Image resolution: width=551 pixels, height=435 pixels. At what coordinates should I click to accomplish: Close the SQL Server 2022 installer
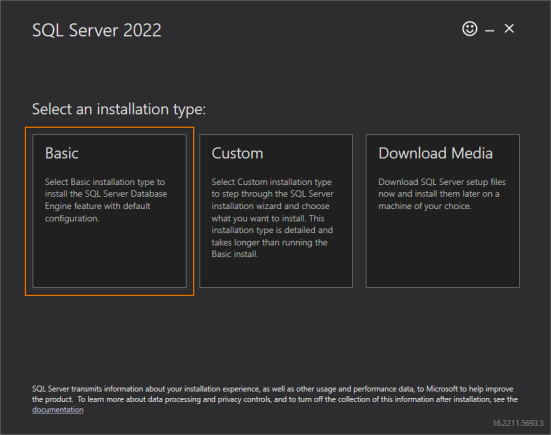pyautogui.click(x=509, y=28)
